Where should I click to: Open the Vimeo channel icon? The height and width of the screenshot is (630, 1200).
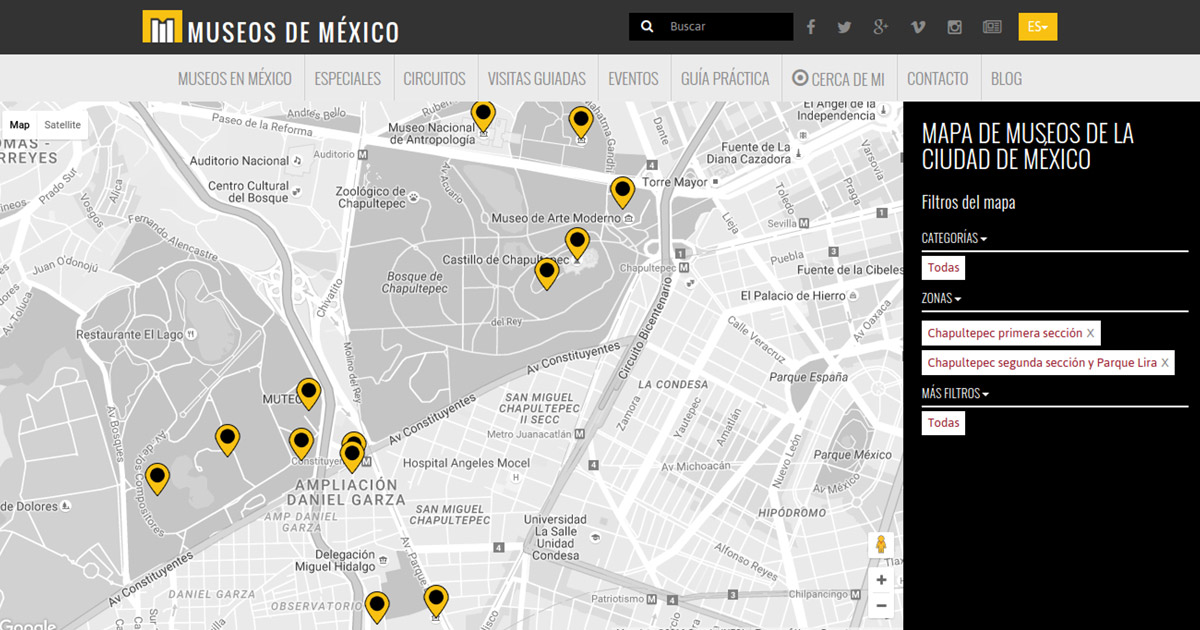tap(918, 27)
